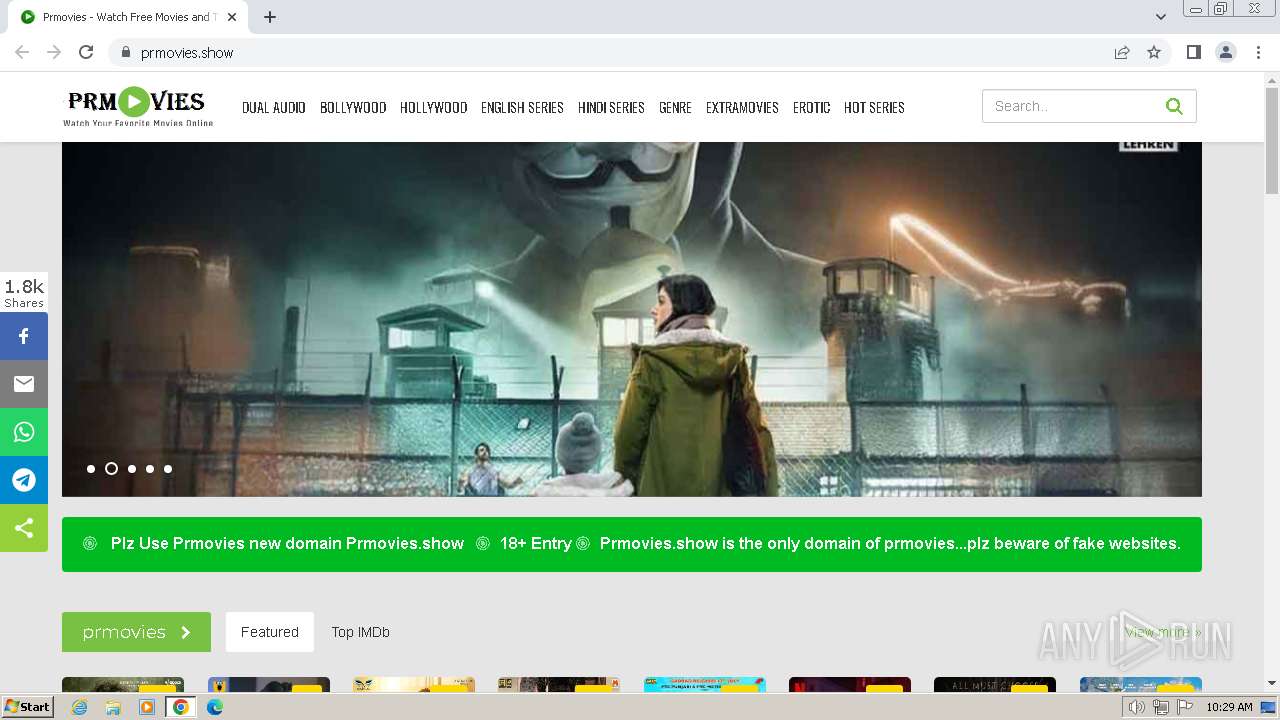Go back to previous page
This screenshot has height=720, width=1280.
point(22,52)
